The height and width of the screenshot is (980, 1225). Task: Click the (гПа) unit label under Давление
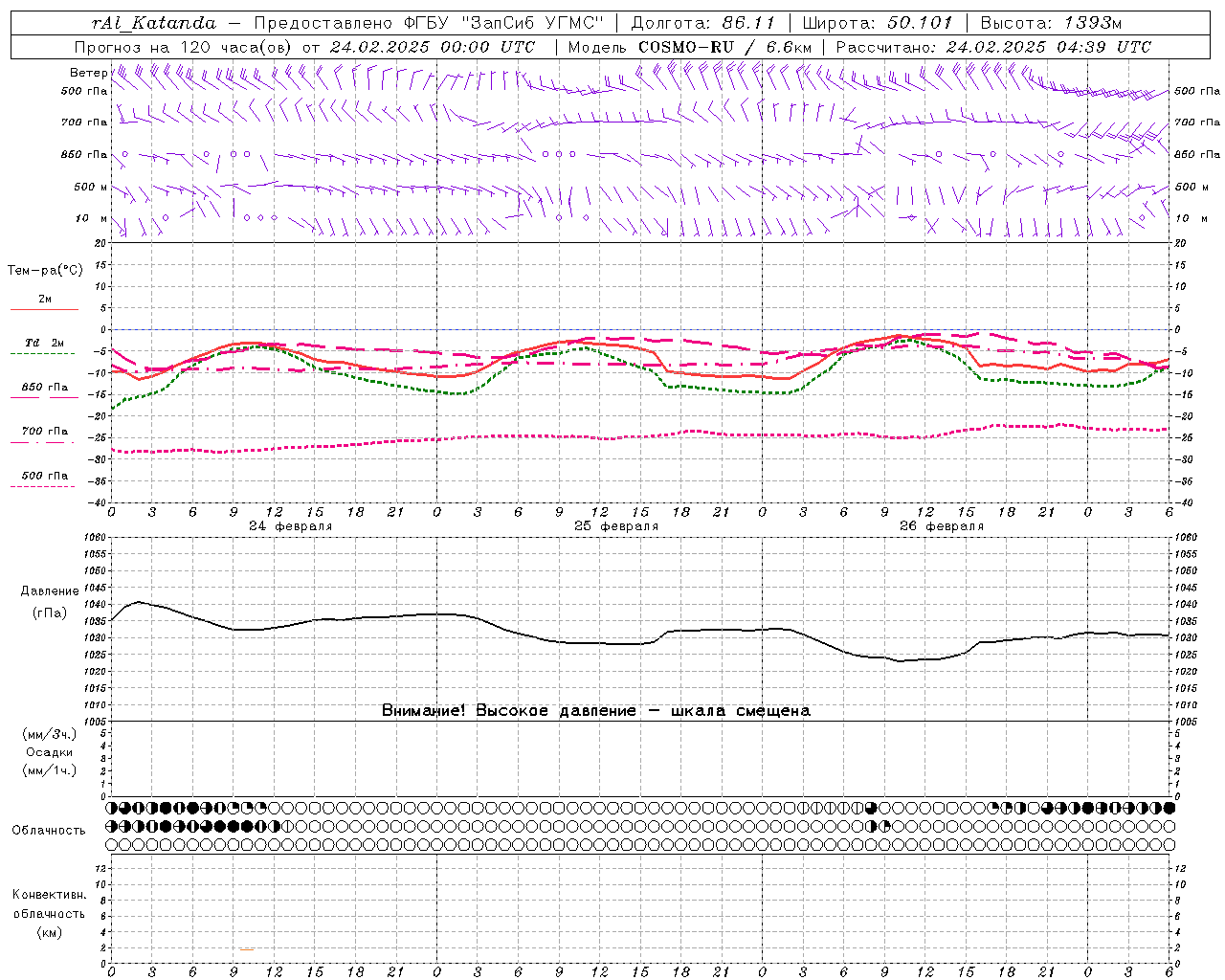[x=50, y=612]
